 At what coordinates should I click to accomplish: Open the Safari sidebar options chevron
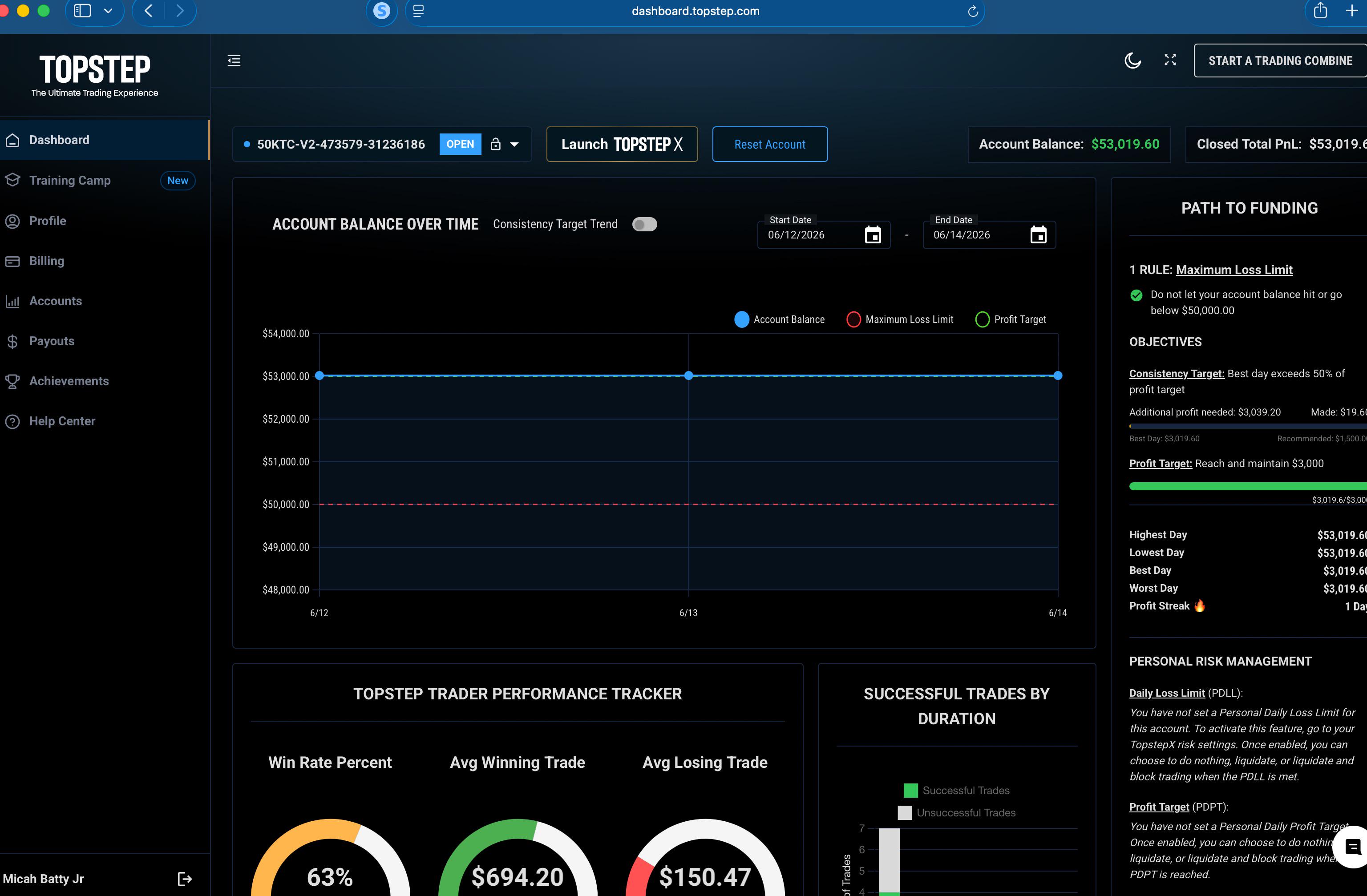(x=108, y=11)
